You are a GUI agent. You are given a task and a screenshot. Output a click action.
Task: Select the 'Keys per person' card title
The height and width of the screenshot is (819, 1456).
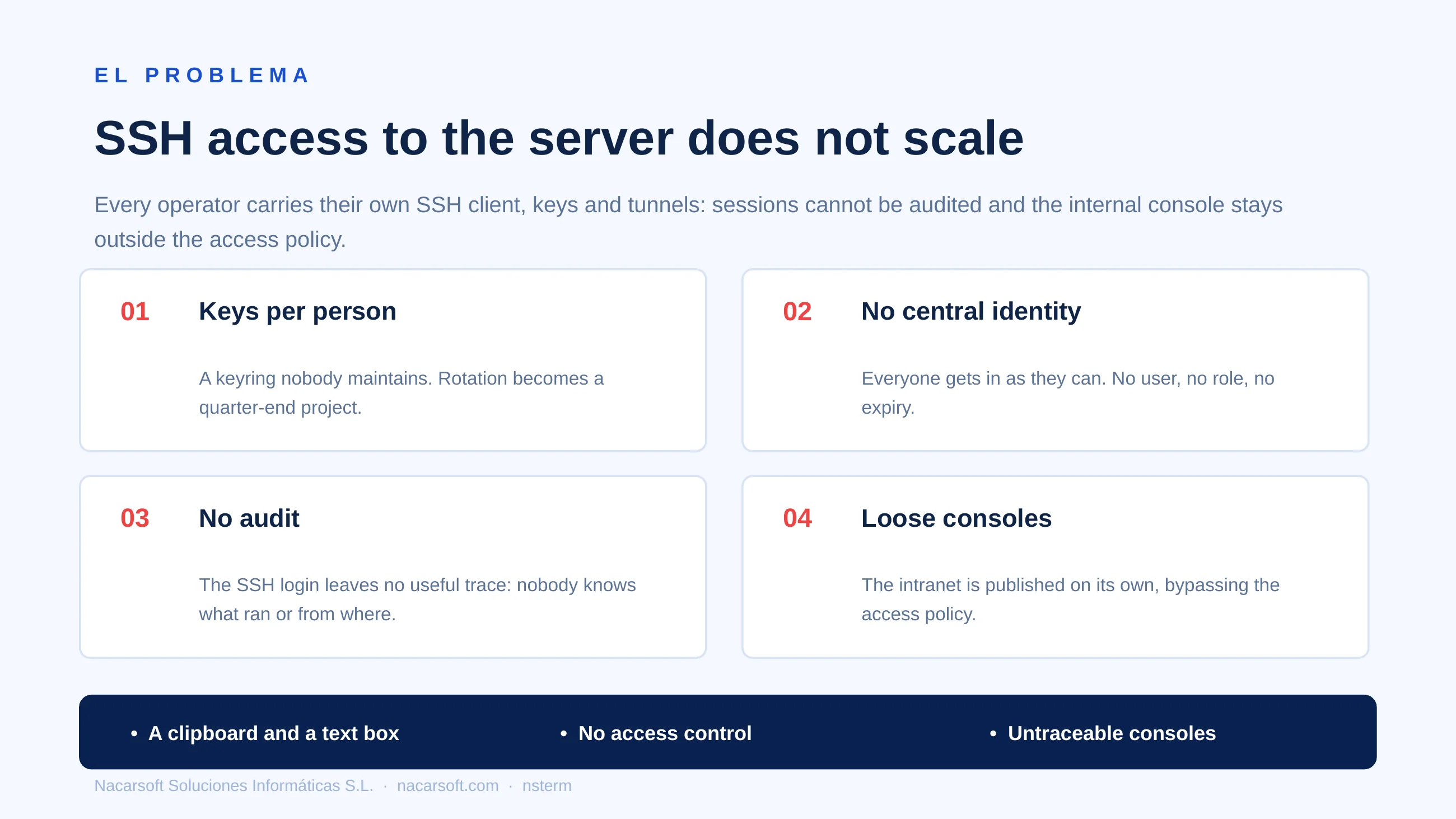(x=297, y=311)
